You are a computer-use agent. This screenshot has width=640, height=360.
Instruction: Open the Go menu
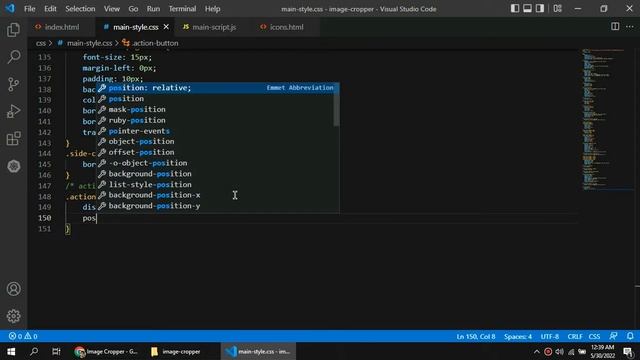click(133, 9)
